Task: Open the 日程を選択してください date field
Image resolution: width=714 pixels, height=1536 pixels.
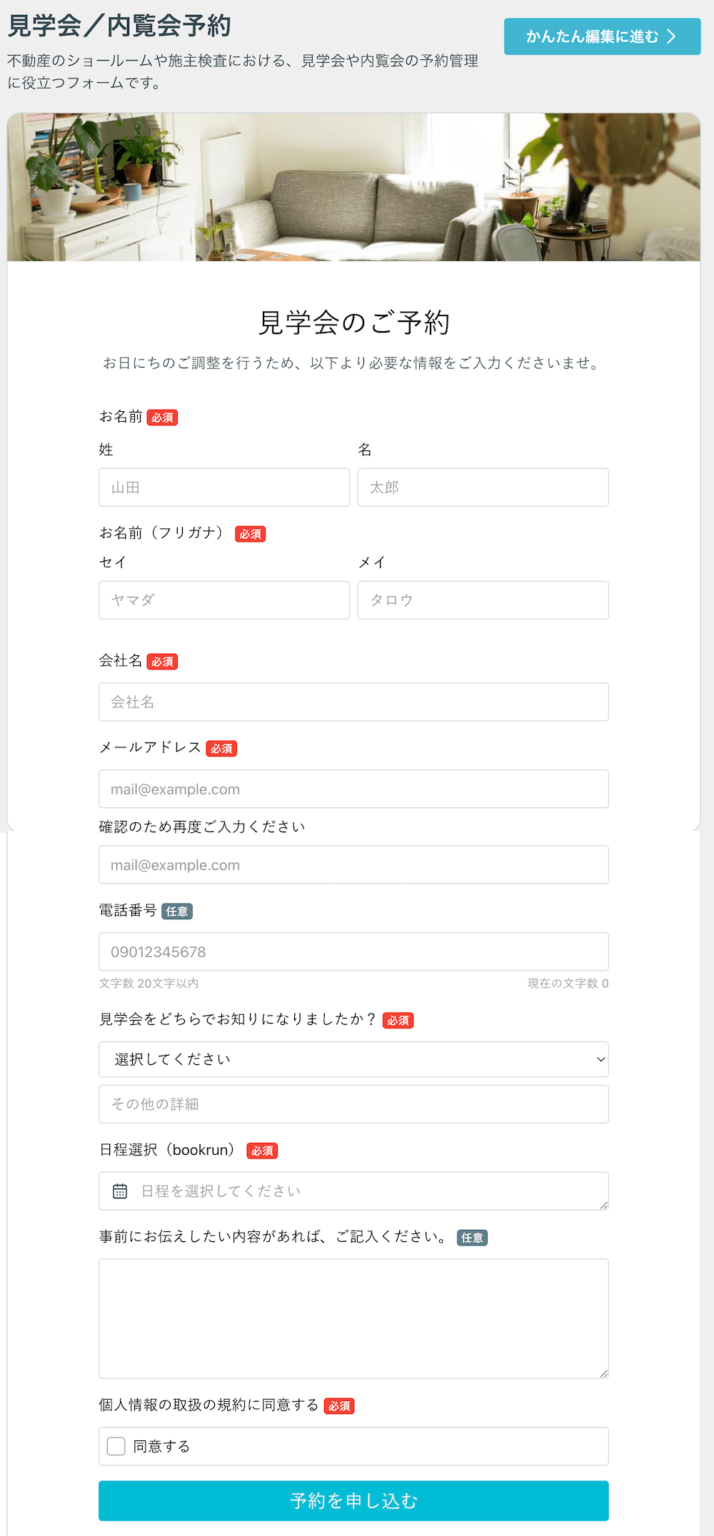Action: click(x=353, y=1190)
